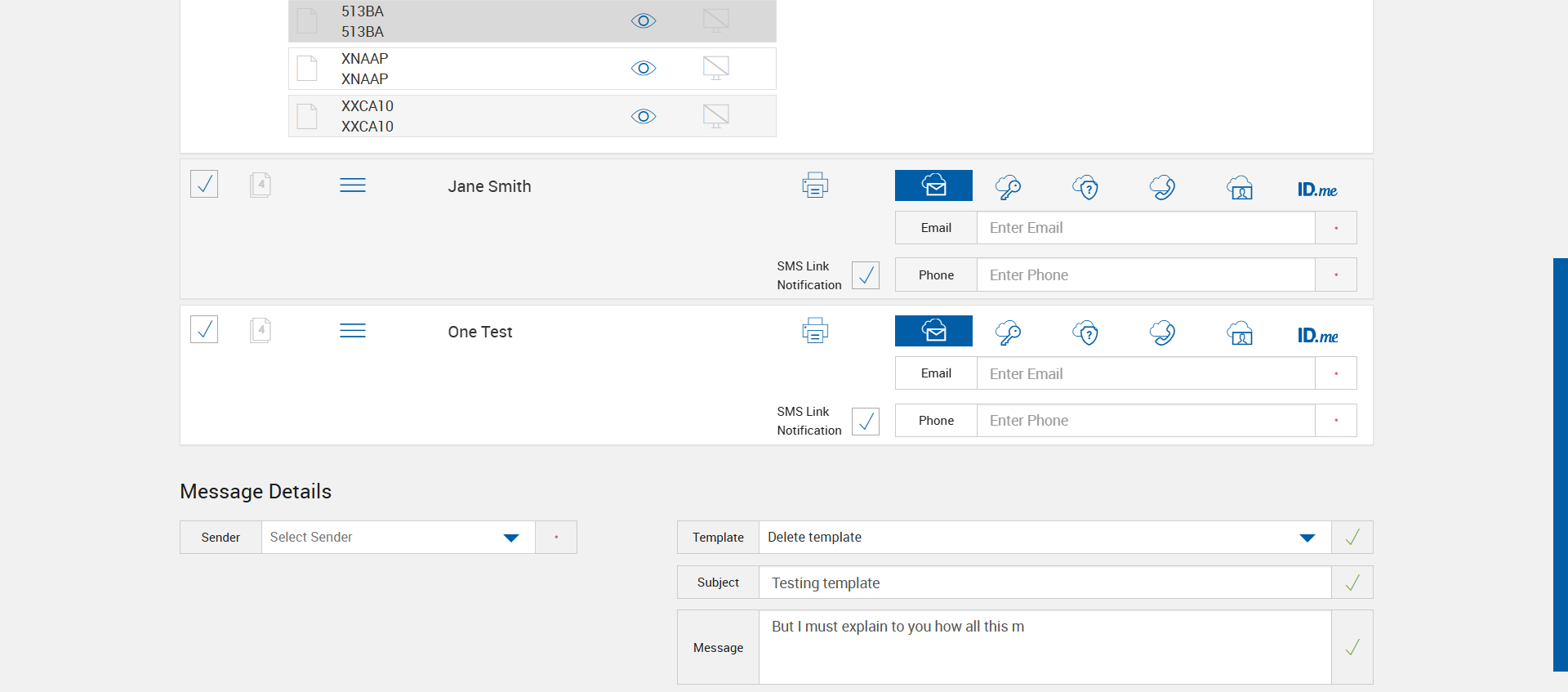Choose access code key option for Jane Smith
1568x692 pixels.
1008,187
